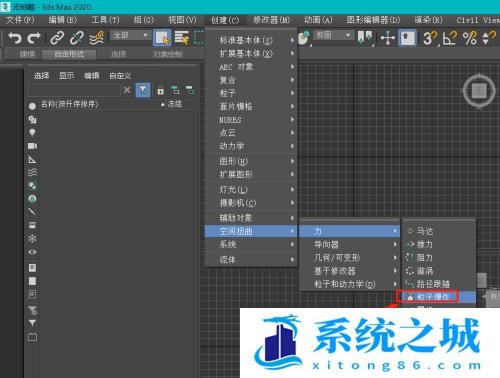
Task: Choose 漩涡 from the forces submenu
Action: click(439, 271)
